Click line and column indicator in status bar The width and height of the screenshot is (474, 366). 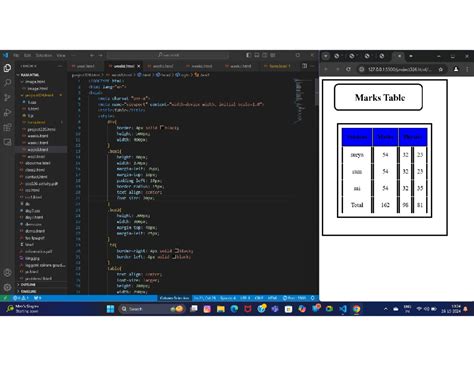pyautogui.click(x=205, y=298)
